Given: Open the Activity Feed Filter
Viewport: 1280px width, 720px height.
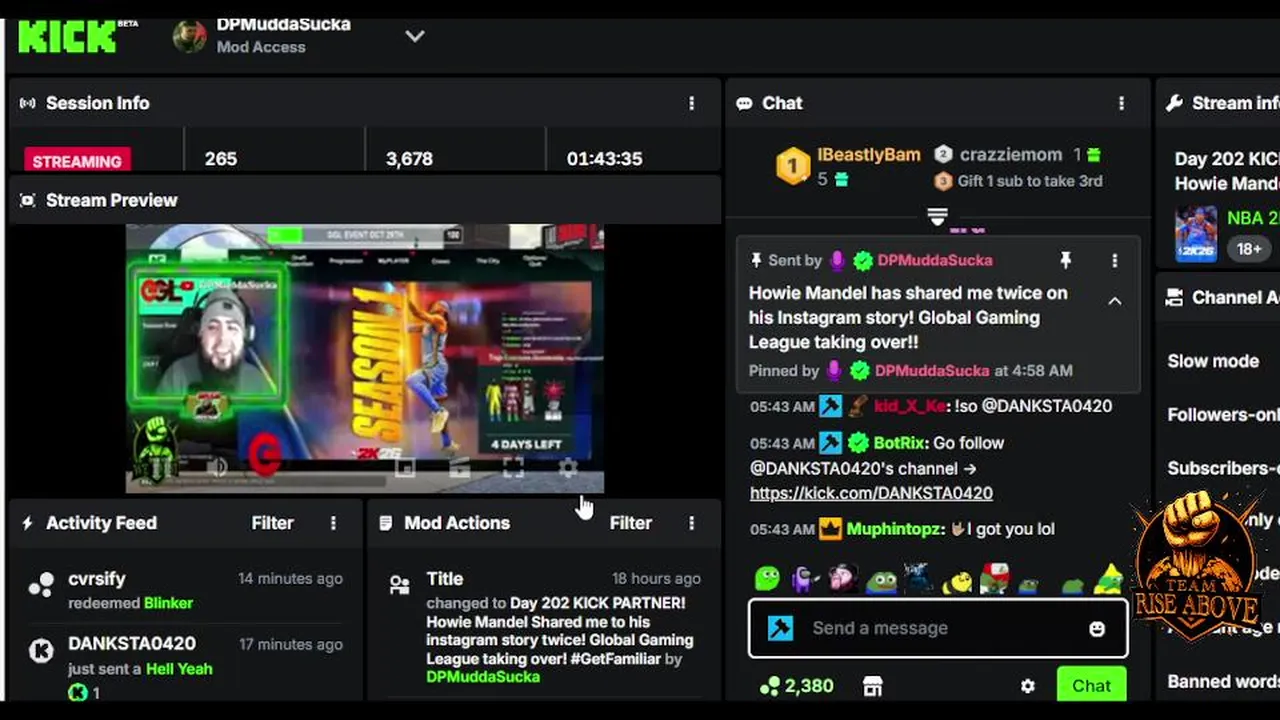Looking at the screenshot, I should [272, 523].
